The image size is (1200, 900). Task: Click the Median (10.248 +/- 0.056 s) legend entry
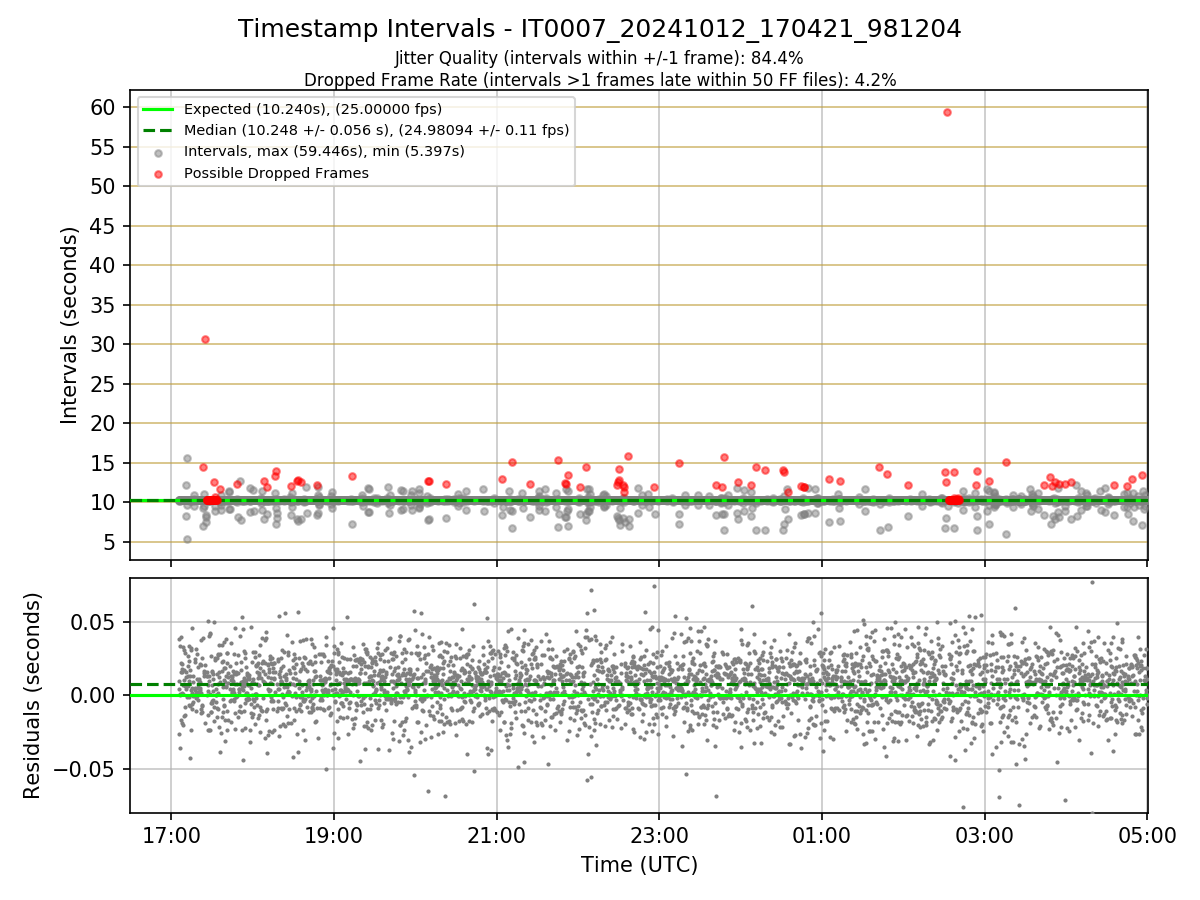coord(377,130)
